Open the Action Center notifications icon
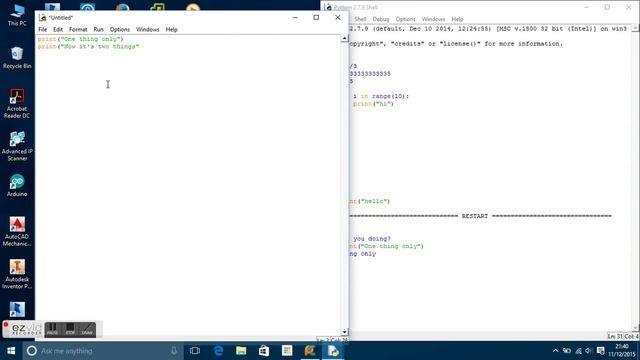The height and width of the screenshot is (360, 640). [x=600, y=351]
